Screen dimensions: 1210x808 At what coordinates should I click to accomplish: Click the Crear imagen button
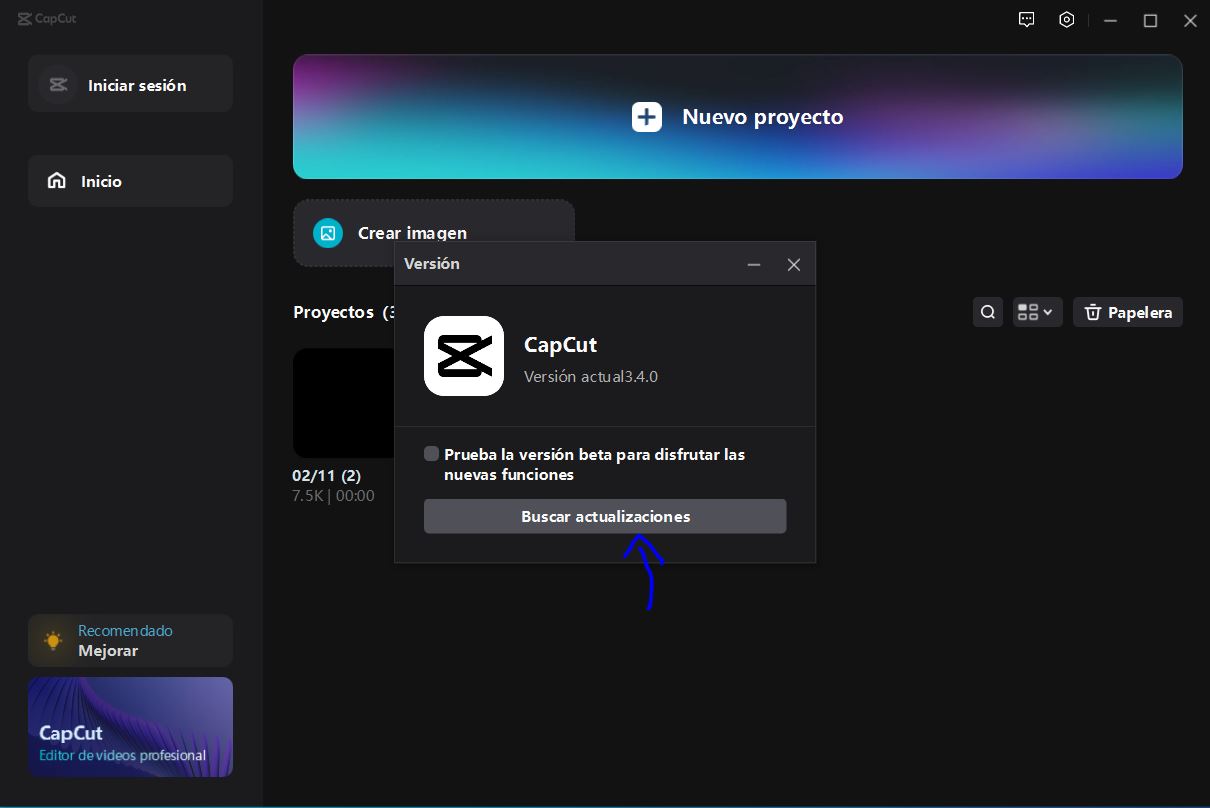coord(434,232)
